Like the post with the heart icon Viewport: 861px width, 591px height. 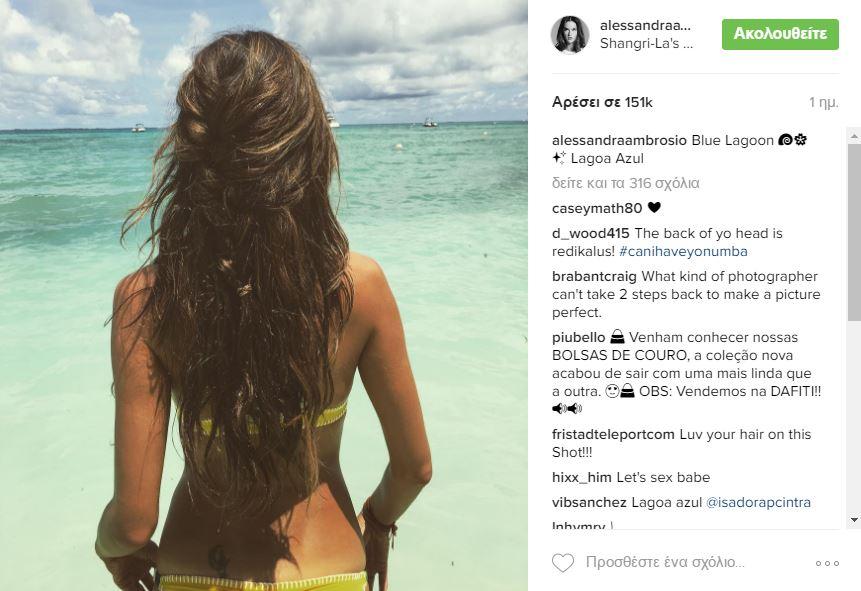pos(563,563)
